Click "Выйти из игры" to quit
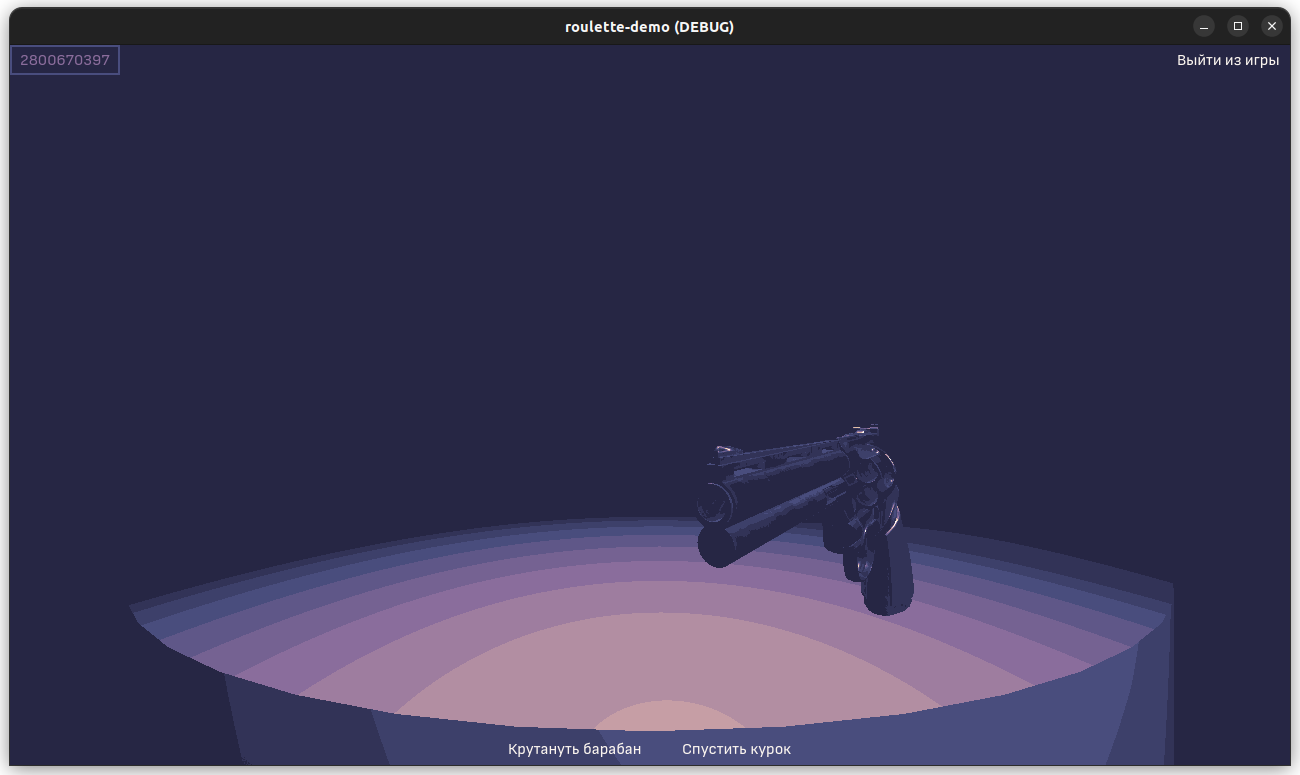Screen dimensions: 1300x775 [1228, 60]
